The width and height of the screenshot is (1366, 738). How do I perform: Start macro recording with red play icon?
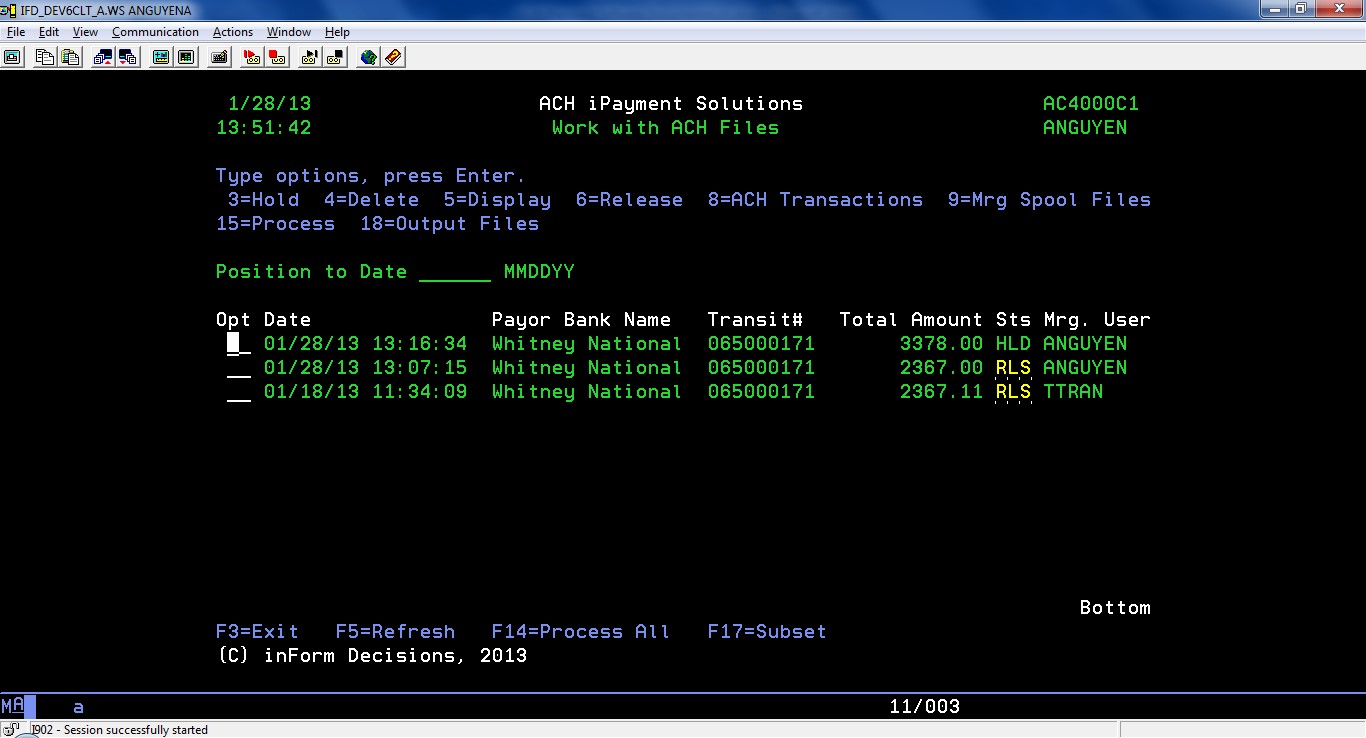(x=253, y=57)
